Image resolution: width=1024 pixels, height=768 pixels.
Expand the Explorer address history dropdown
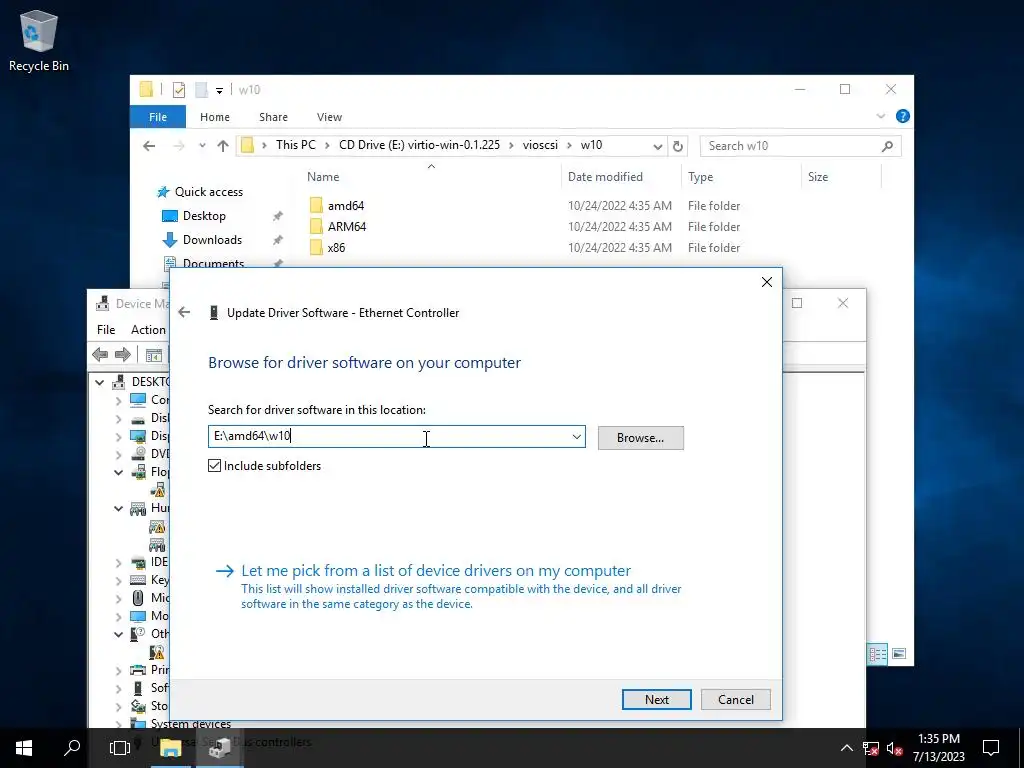(658, 147)
